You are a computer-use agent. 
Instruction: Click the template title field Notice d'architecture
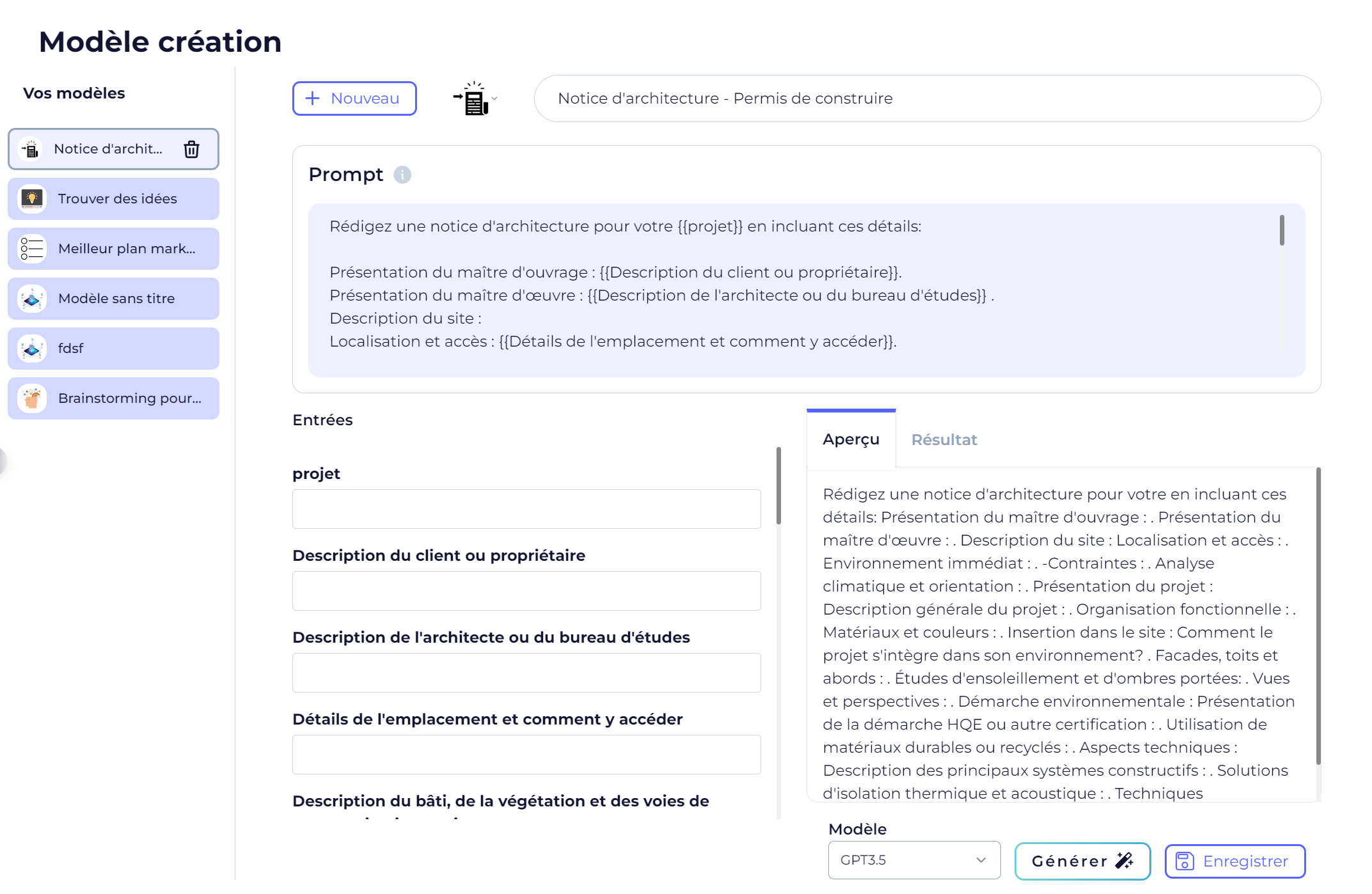tap(927, 98)
